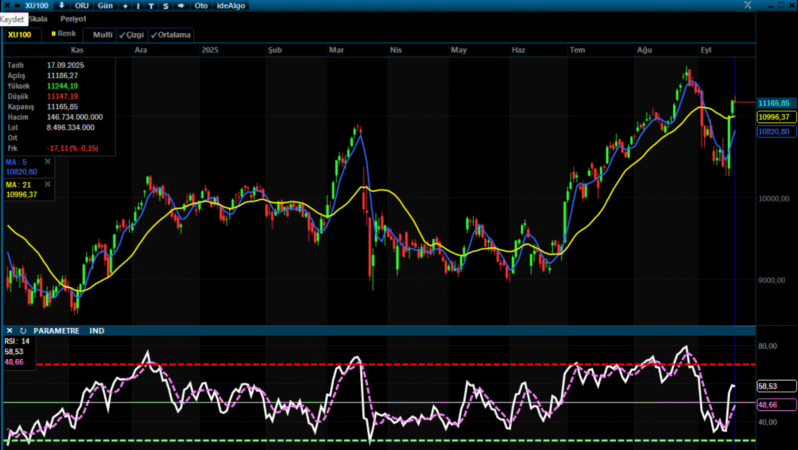The width and height of the screenshot is (798, 450).
Task: Click the RSI : 14 indicator label
Action: click(17, 341)
